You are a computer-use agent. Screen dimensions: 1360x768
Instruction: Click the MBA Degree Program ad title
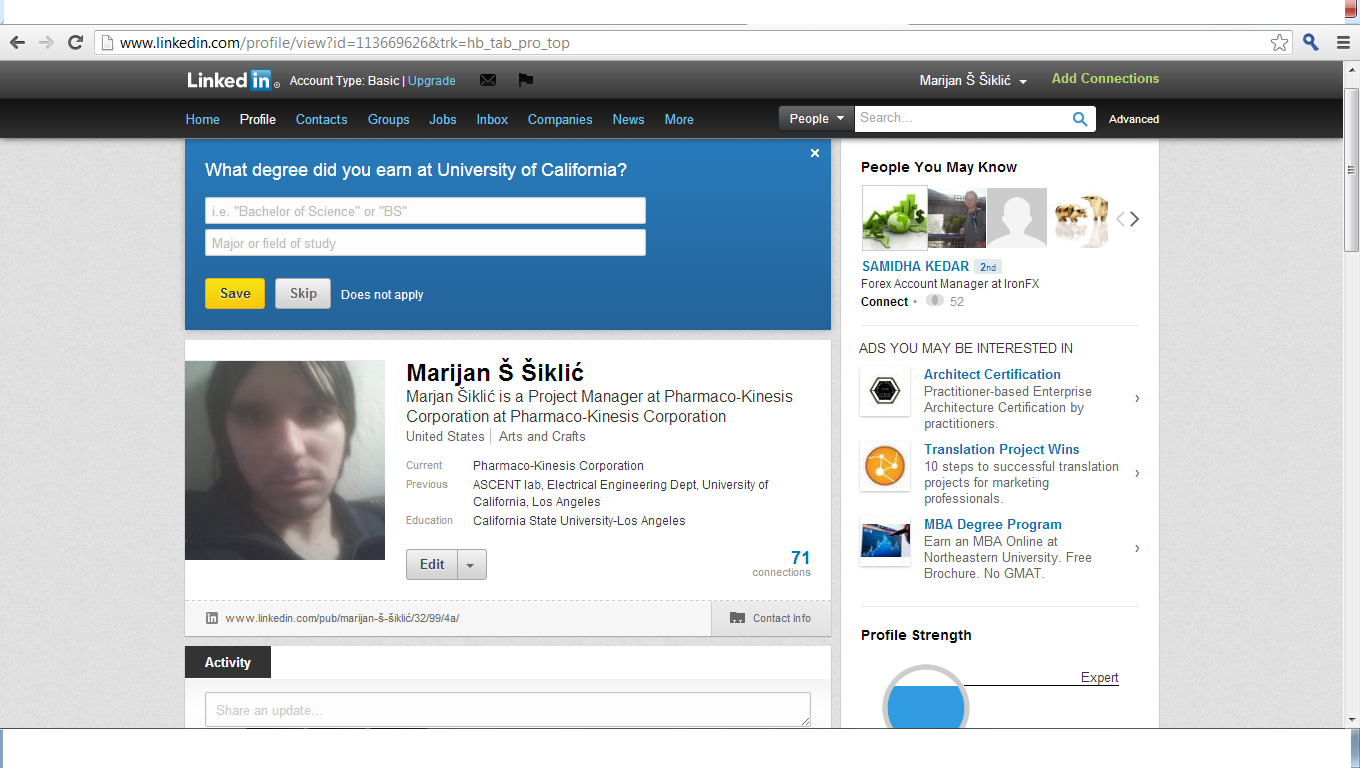992,524
